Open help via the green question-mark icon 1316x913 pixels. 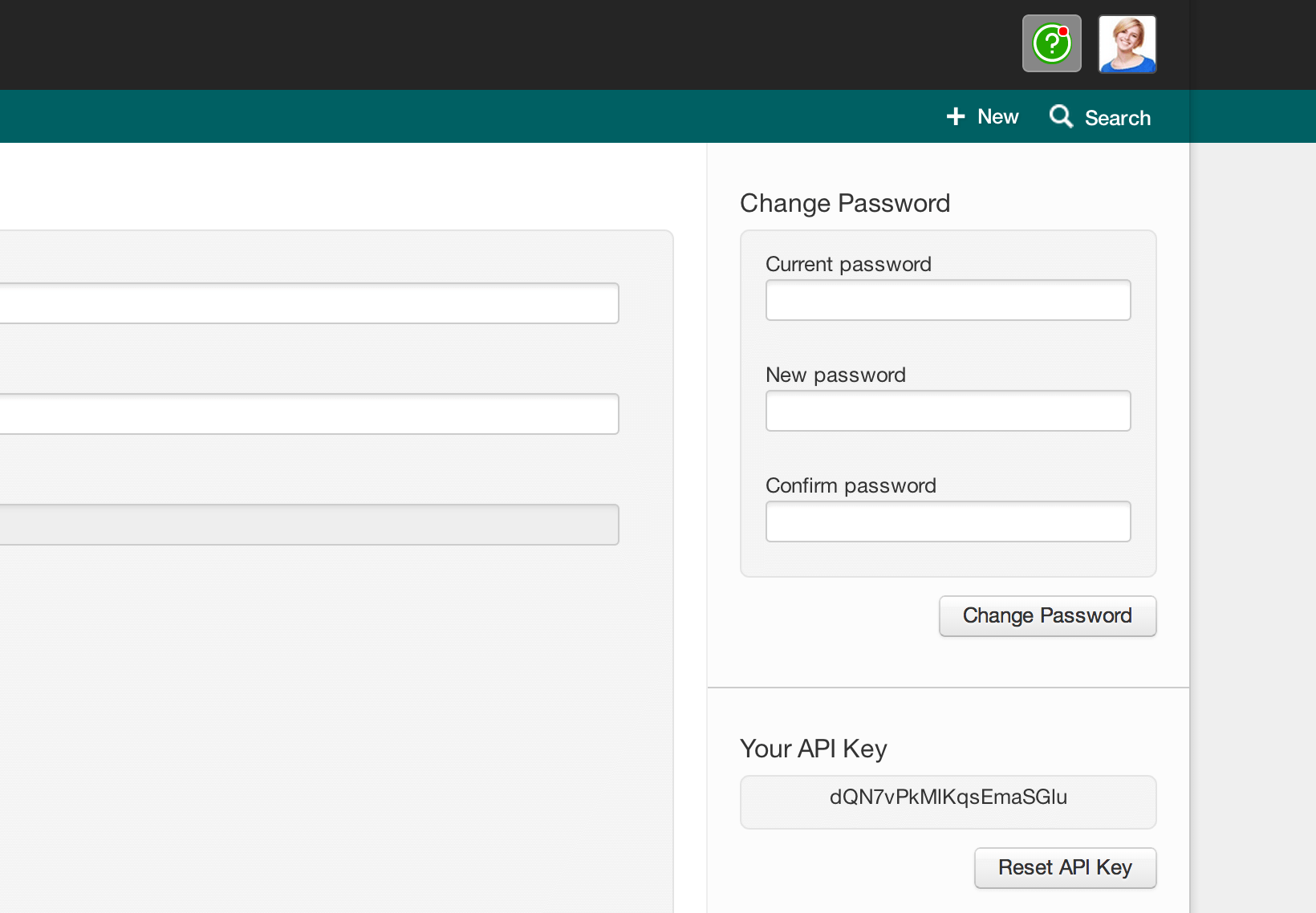(1051, 44)
